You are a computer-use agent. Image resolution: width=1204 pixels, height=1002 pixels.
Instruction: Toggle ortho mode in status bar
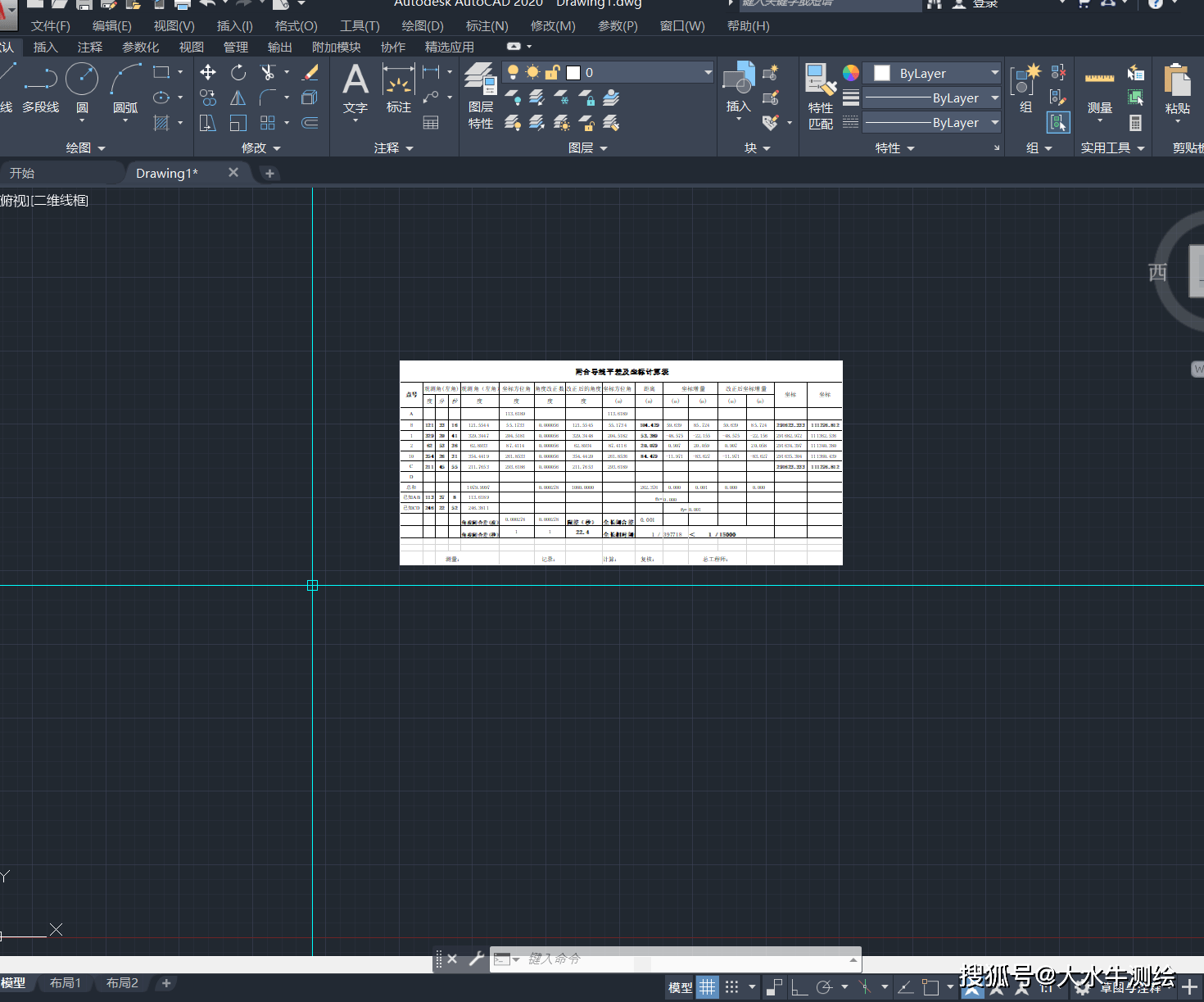[x=799, y=987]
